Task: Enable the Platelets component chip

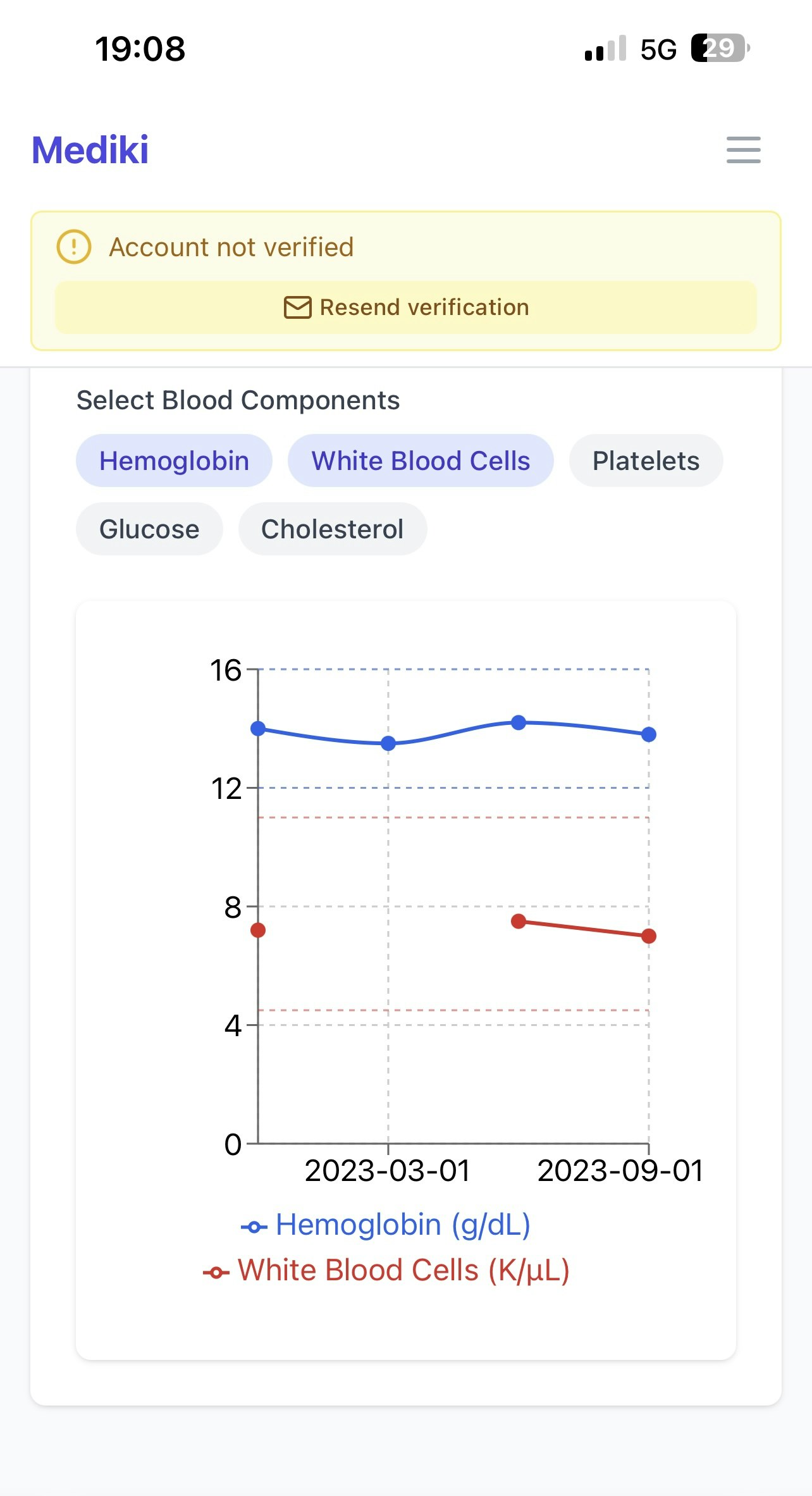Action: [646, 461]
